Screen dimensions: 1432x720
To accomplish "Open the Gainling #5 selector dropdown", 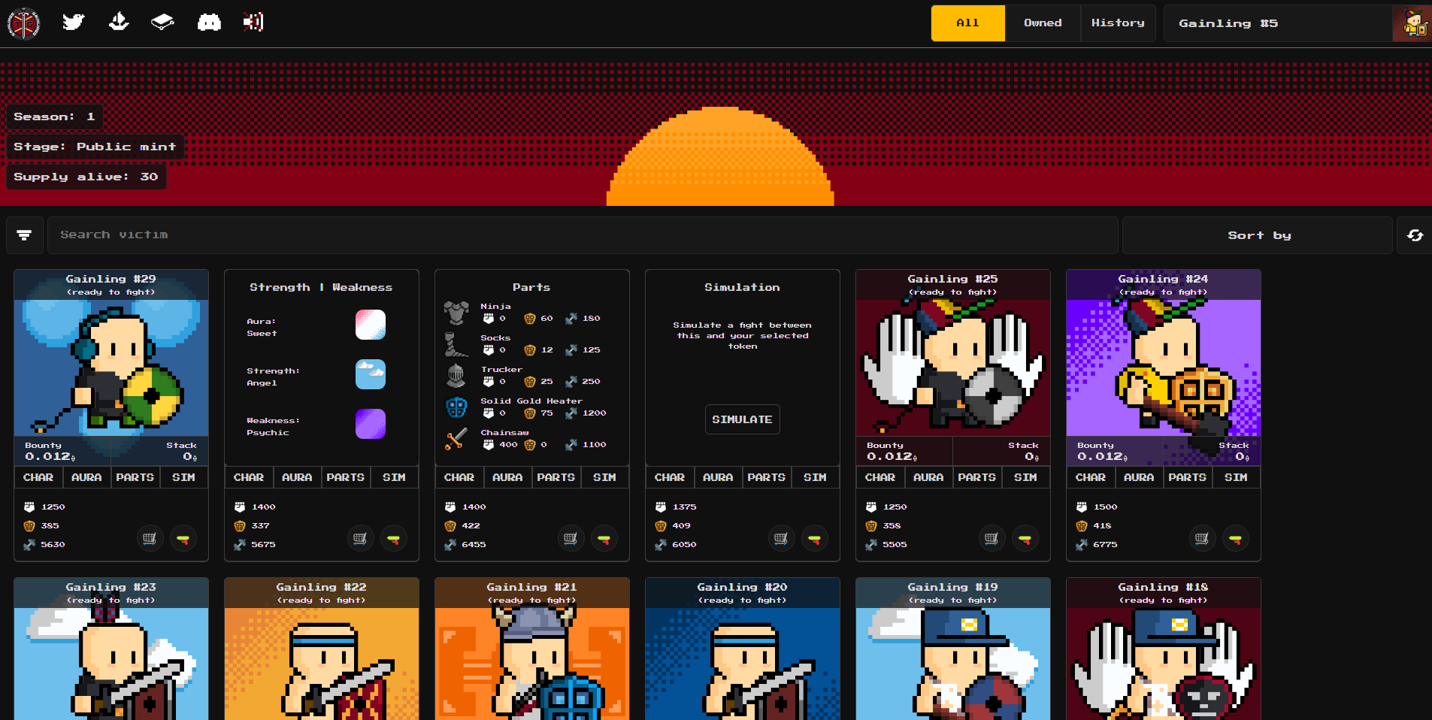I will click(1277, 23).
